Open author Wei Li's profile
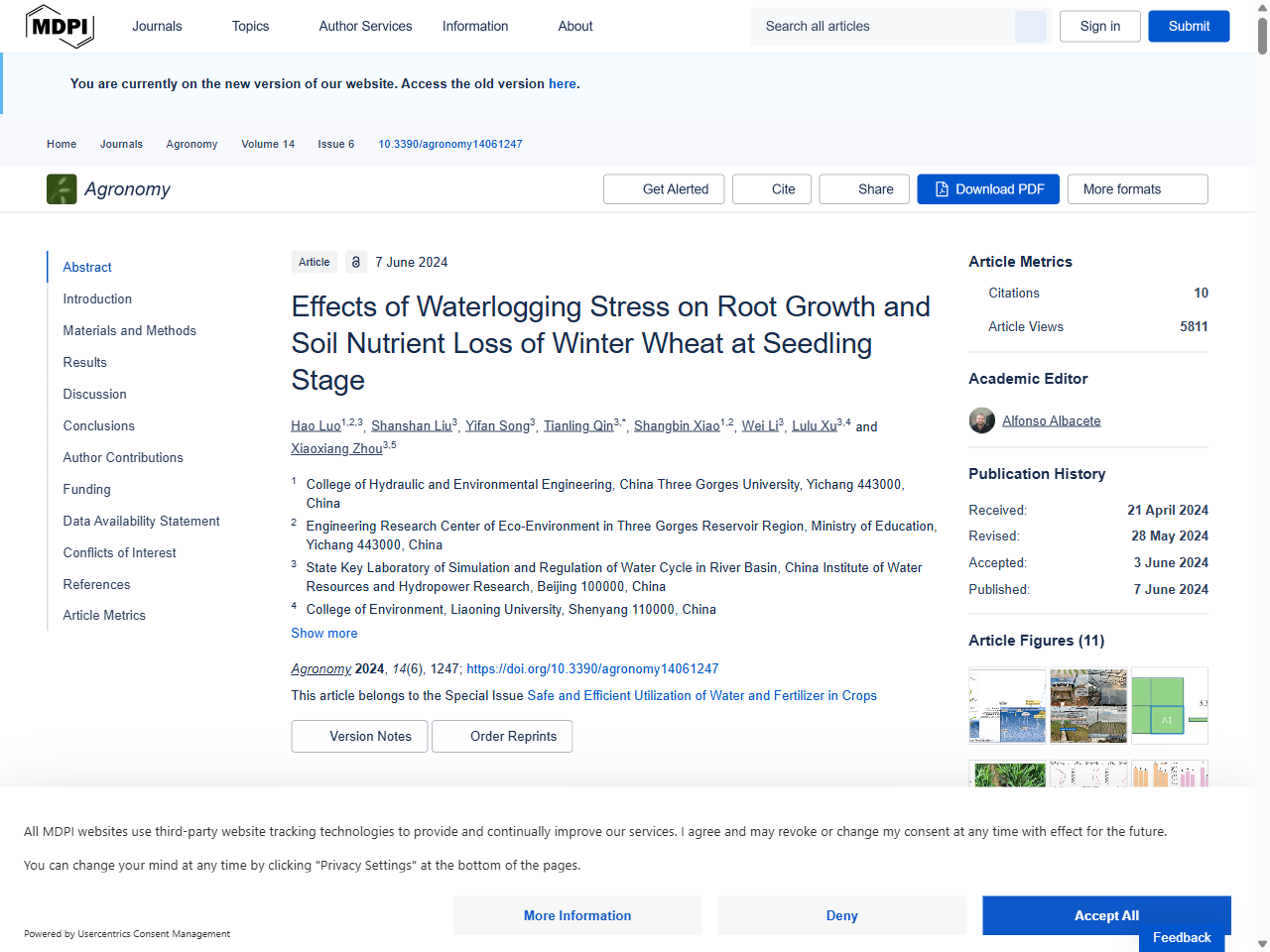The height and width of the screenshot is (952, 1270). (x=759, y=425)
